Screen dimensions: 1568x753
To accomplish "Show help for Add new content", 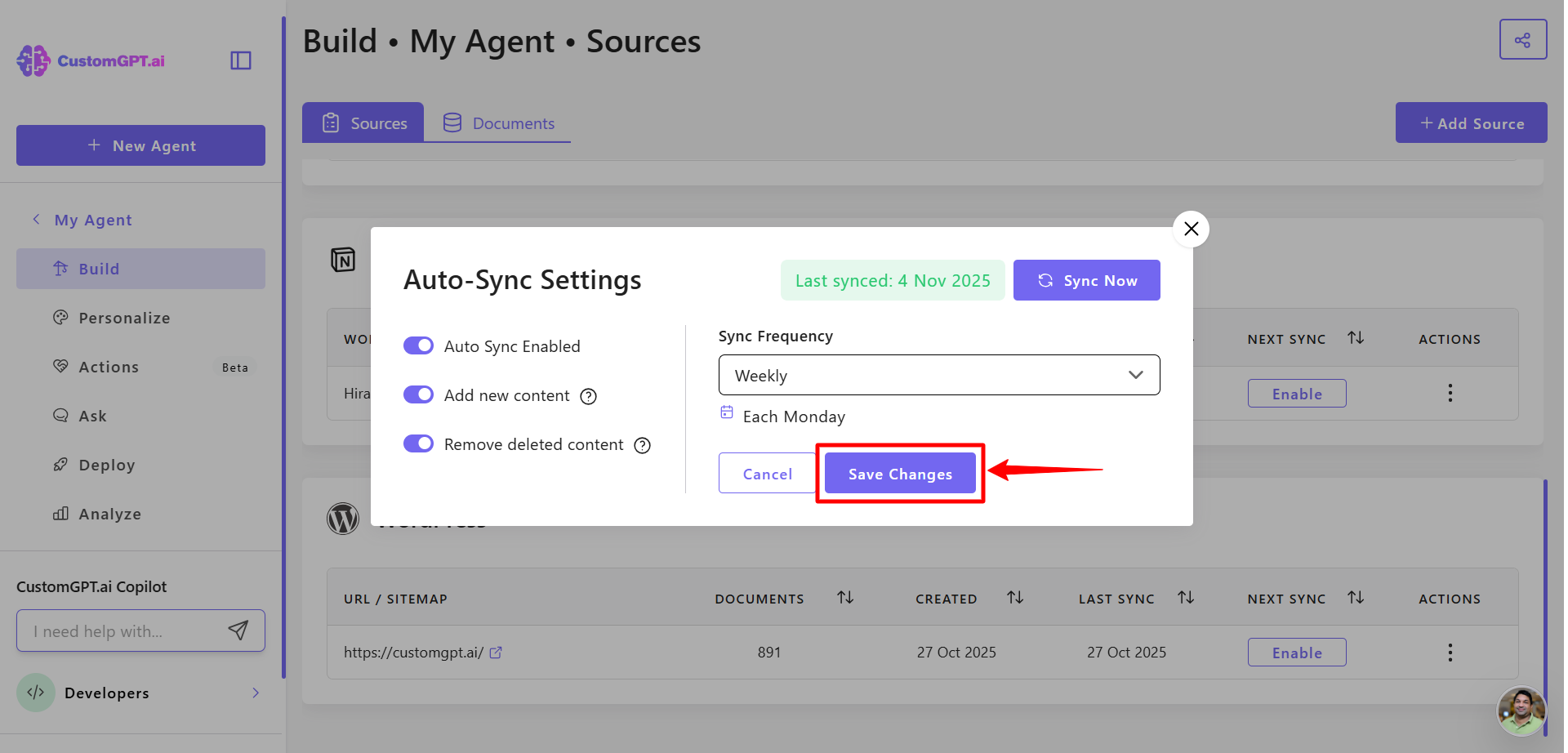I will pyautogui.click(x=588, y=397).
